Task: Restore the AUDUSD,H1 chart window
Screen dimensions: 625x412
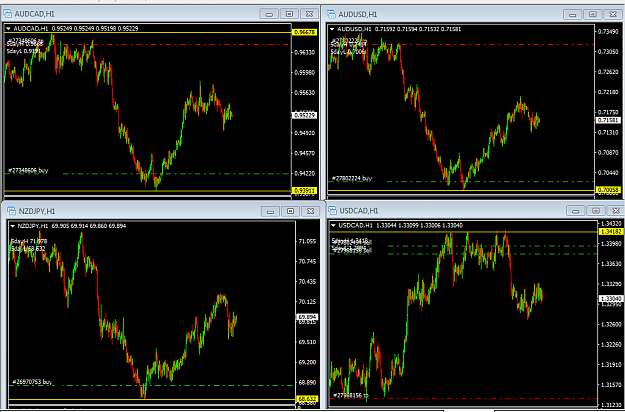Action: 593,14
